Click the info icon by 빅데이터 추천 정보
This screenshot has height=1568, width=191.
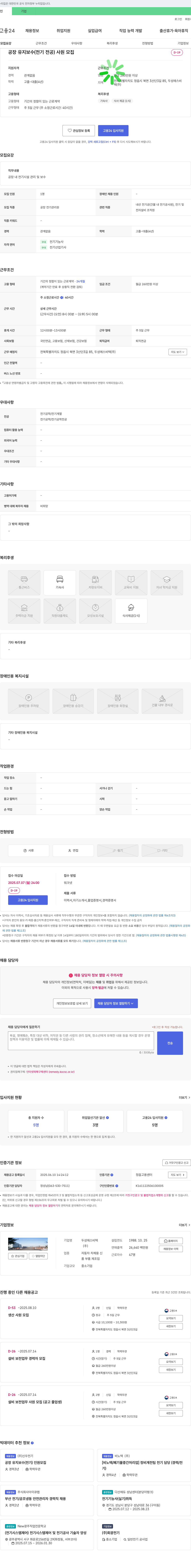point(32,1443)
